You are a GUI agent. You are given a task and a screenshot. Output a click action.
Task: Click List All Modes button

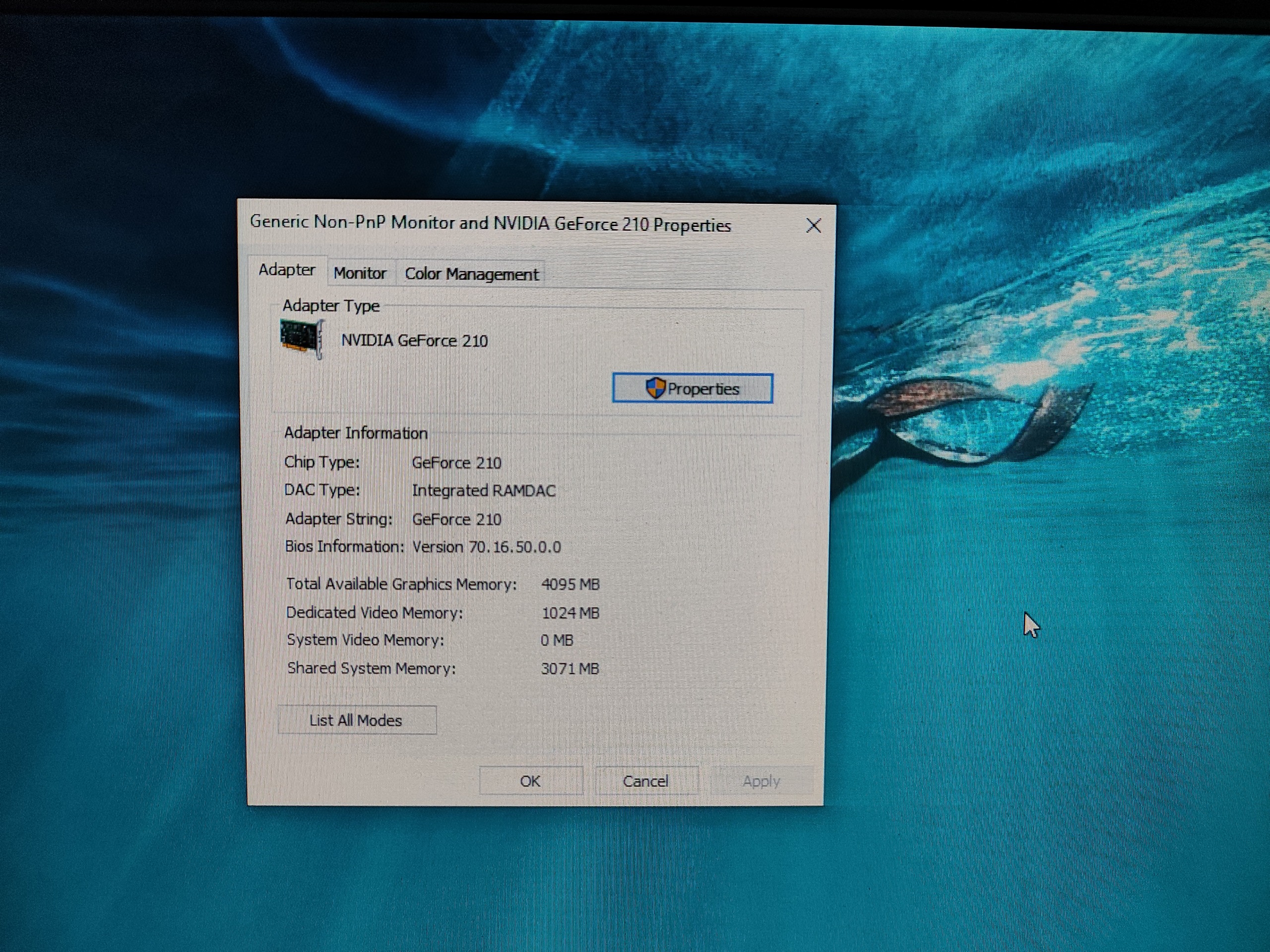(357, 720)
